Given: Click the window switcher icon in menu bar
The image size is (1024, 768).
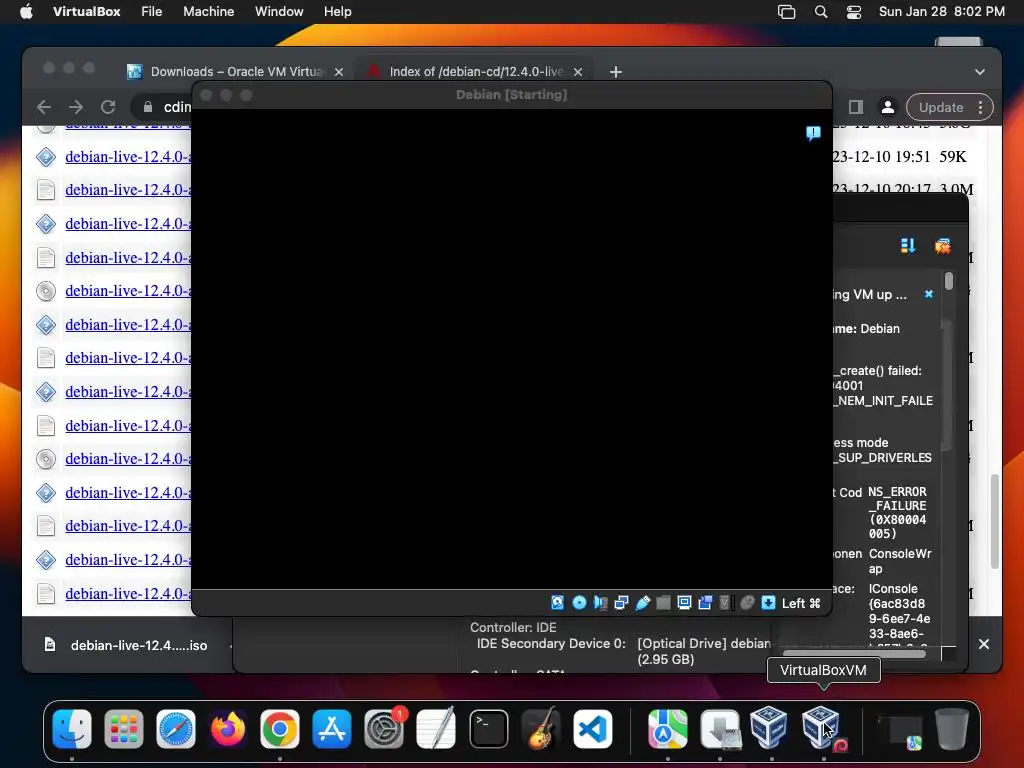Looking at the screenshot, I should 786,12.
